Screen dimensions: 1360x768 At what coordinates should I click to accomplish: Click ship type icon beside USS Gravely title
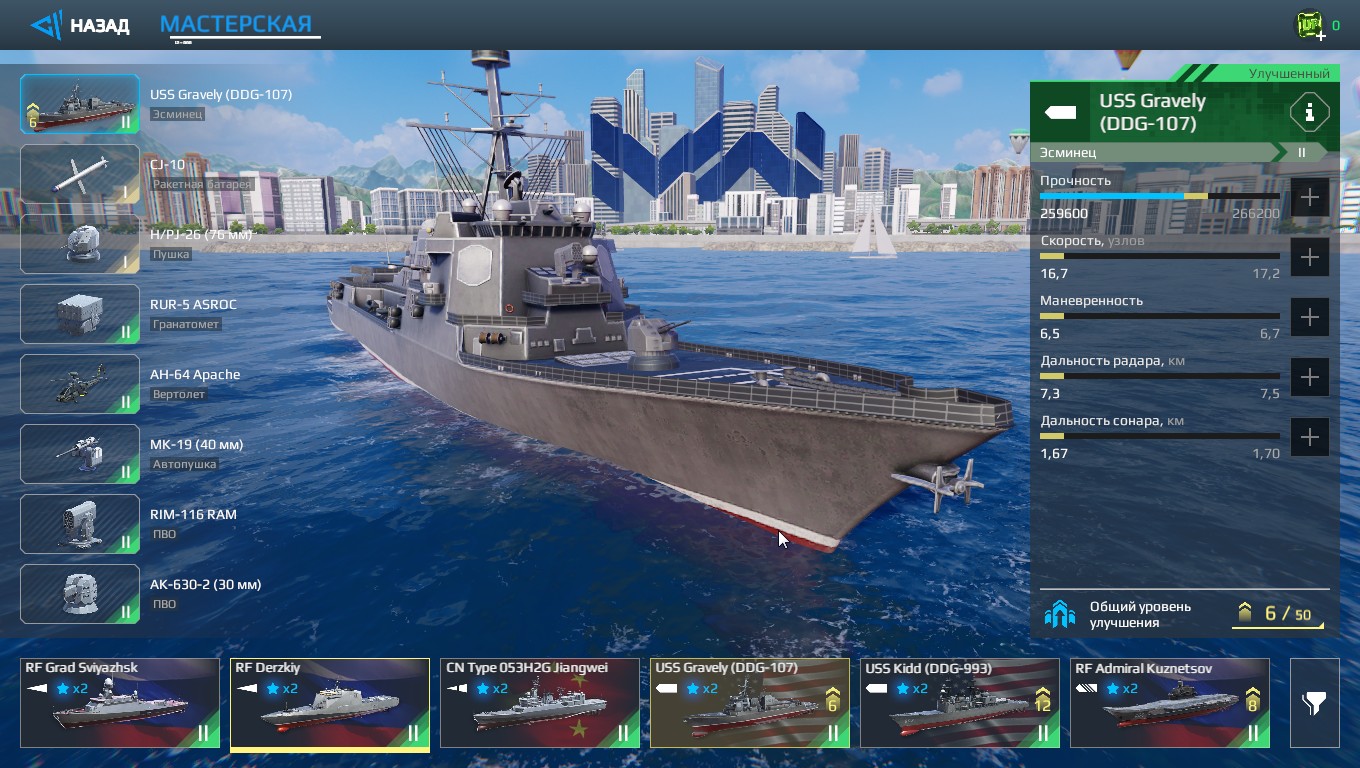pos(1060,112)
